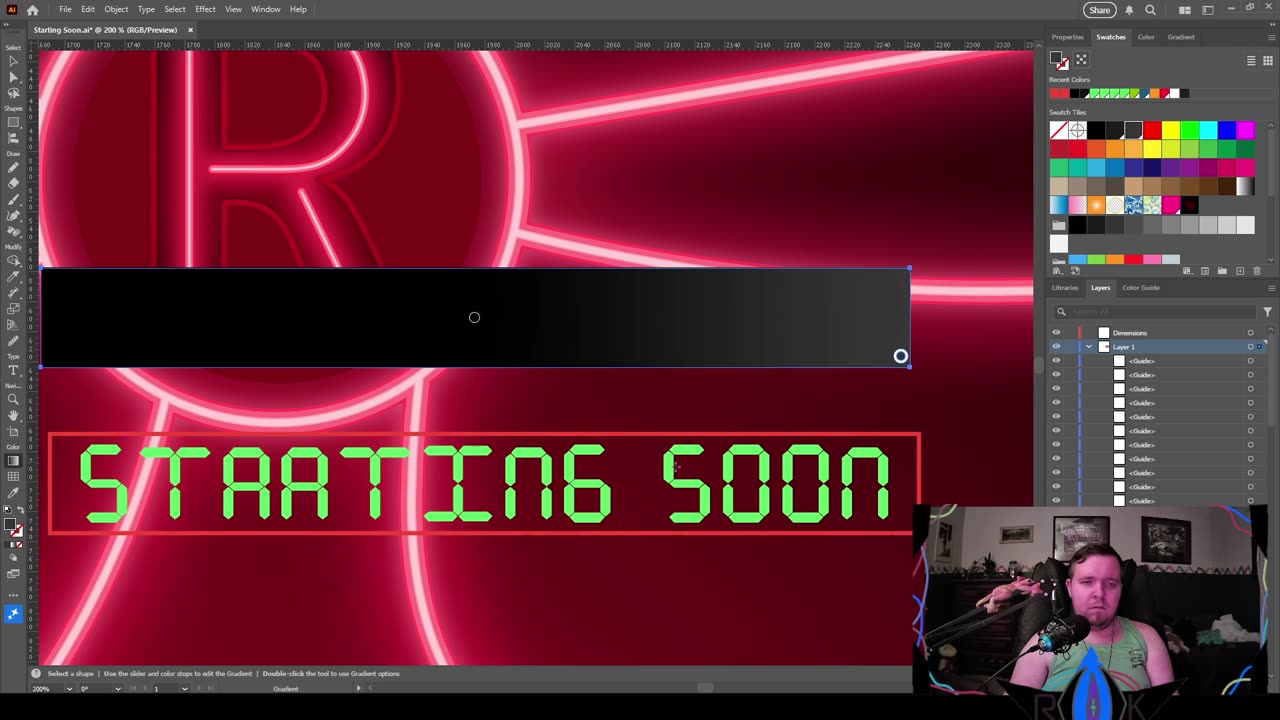Viewport: 1280px width, 720px height.
Task: Open the rotate view dropdown in status bar
Action: pyautogui.click(x=118, y=688)
